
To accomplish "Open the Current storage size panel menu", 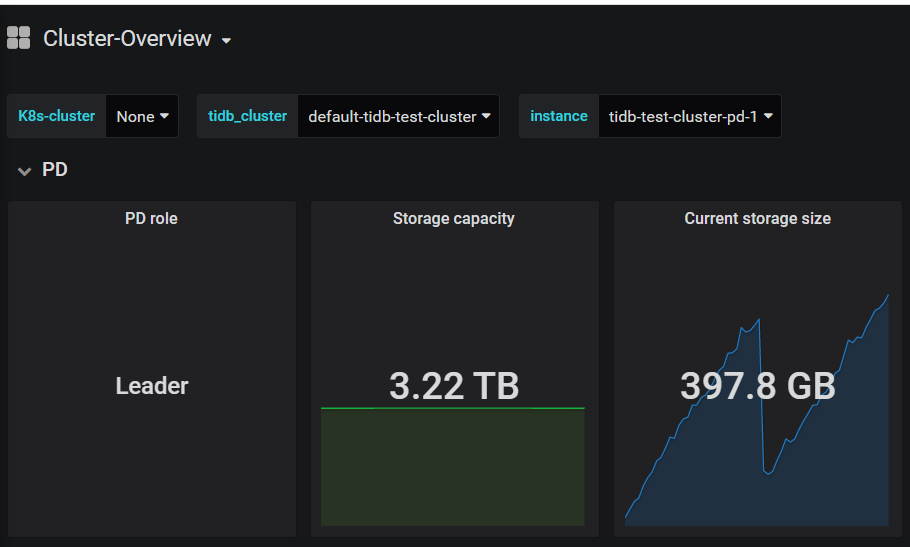I will click(757, 219).
